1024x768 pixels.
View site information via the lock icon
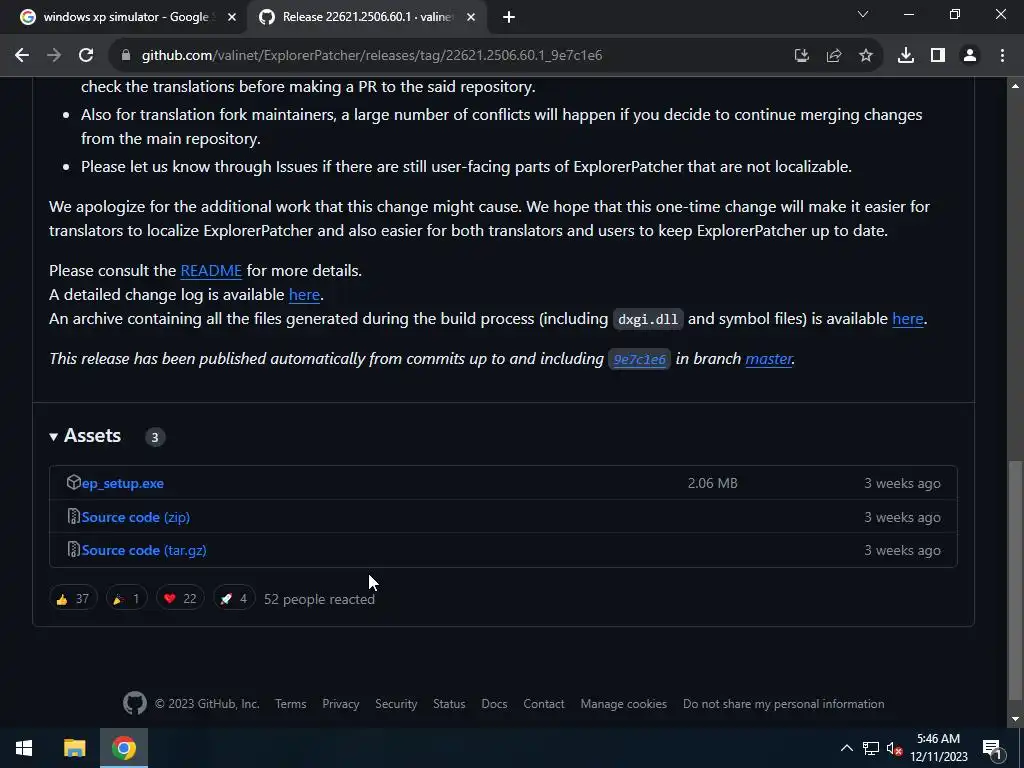pyautogui.click(x=126, y=56)
